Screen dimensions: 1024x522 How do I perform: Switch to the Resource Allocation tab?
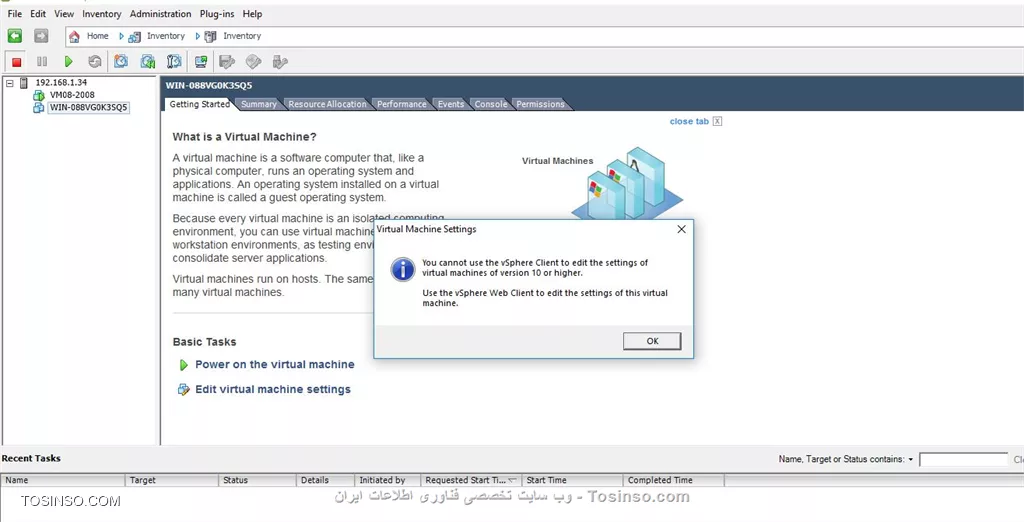[327, 104]
